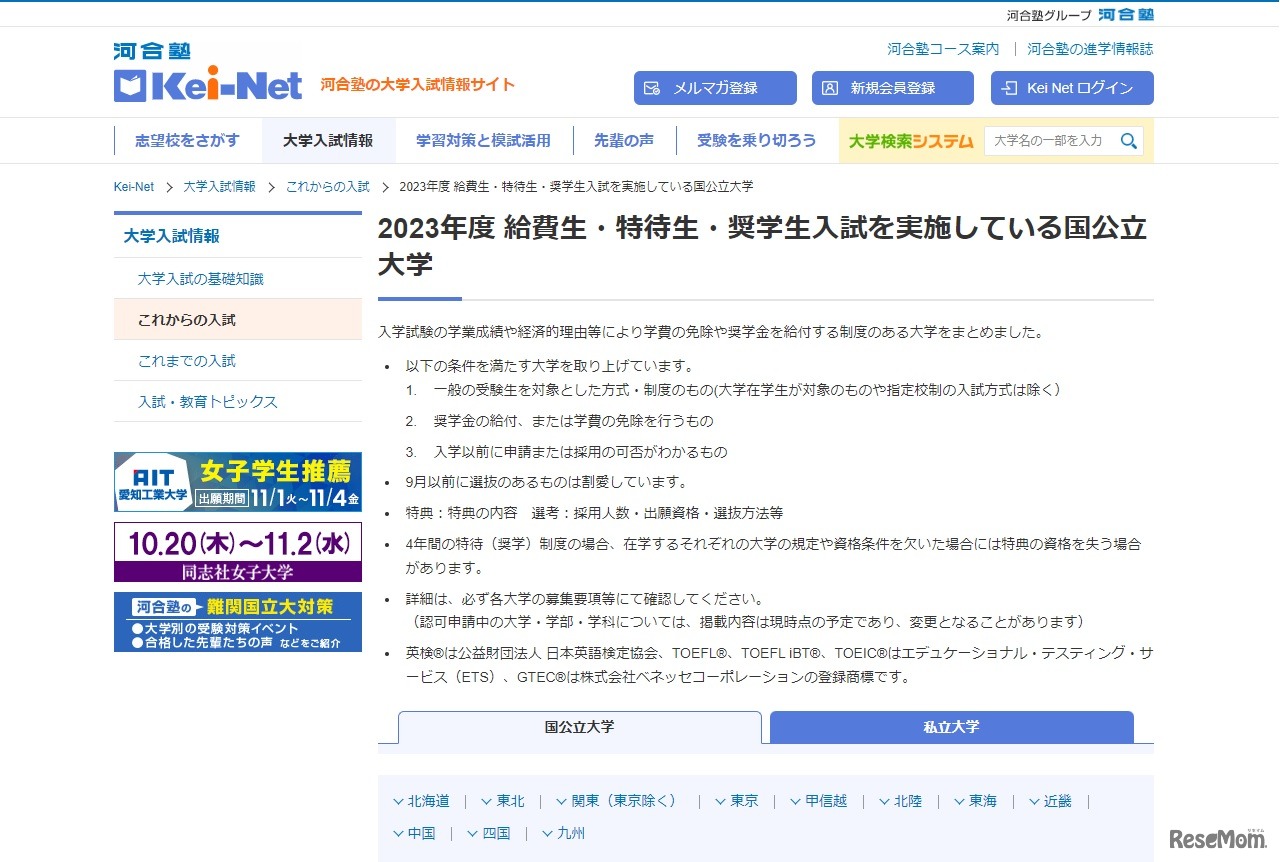
Task: Click the envelope icon on メルマガ登録
Action: coord(652,88)
